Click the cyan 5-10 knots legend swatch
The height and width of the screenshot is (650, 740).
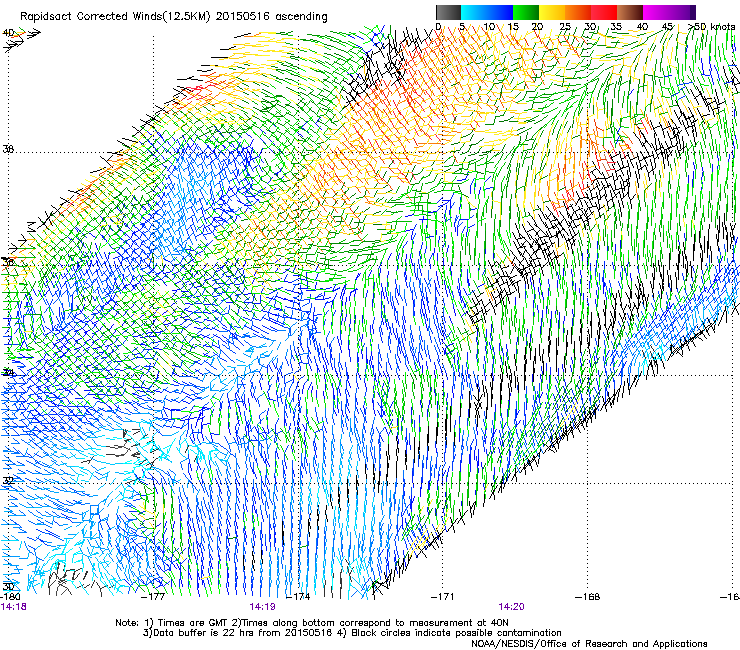(474, 12)
